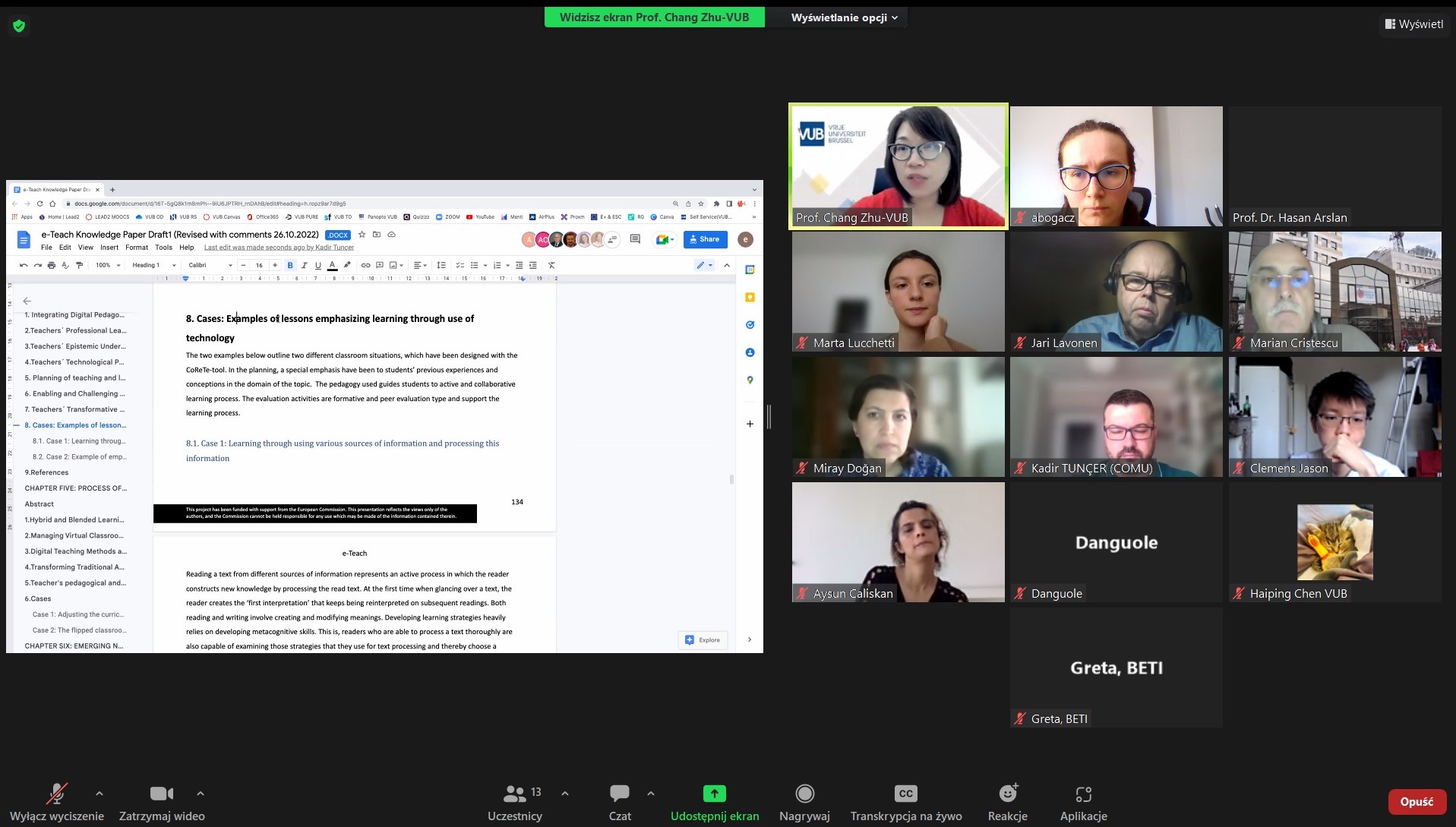Open the 'Last edit was made' link
1456x827 pixels.
pos(279,248)
